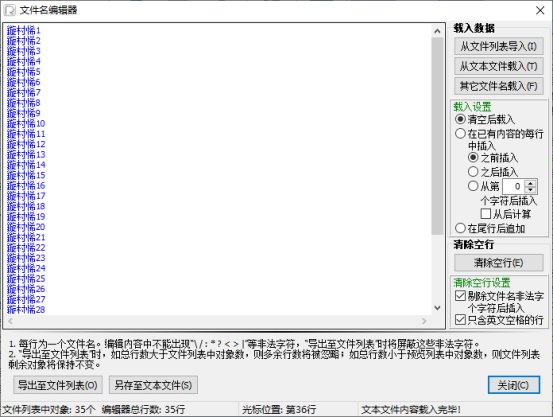Click the hint line starting with 1. 每行为一个文件名
Viewport: 553px width, 417px height.
click(244, 344)
